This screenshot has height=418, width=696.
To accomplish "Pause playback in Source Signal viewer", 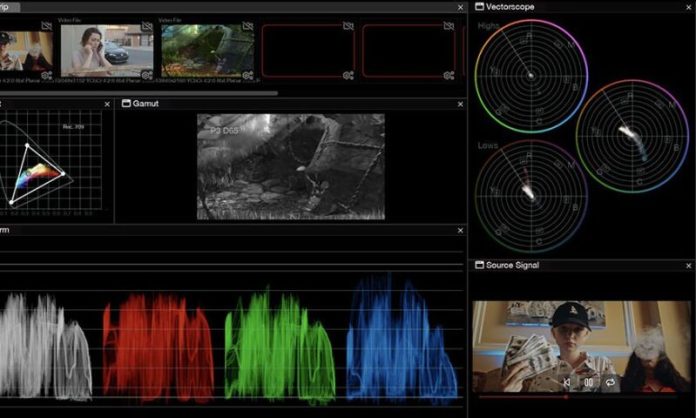I will [588, 382].
